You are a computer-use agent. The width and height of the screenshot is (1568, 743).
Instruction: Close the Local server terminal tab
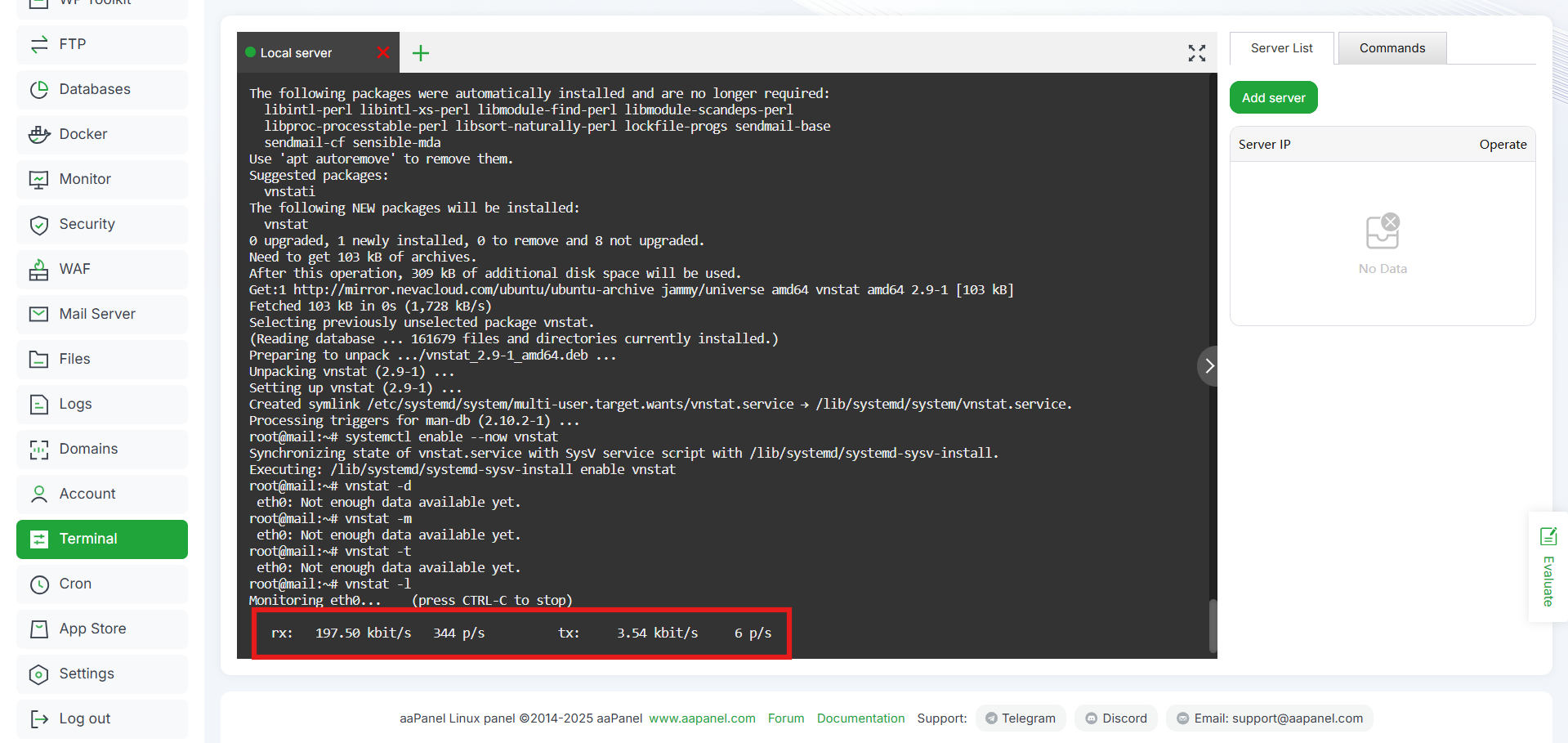(x=383, y=52)
